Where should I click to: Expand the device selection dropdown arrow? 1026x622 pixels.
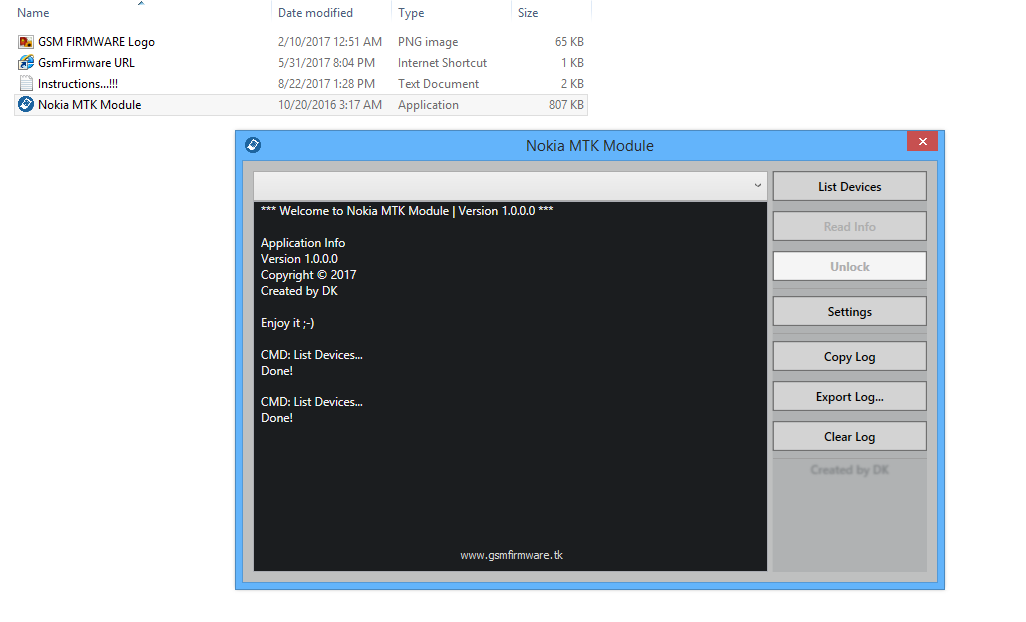point(757,186)
